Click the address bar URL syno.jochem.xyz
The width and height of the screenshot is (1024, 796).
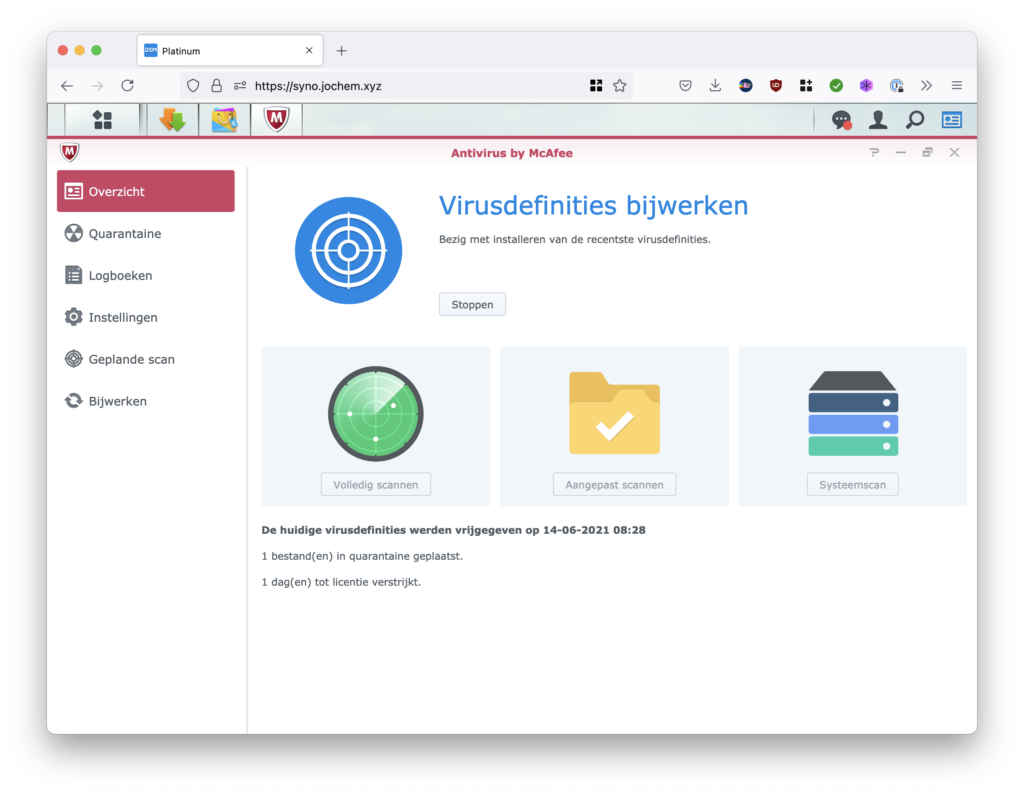(318, 86)
